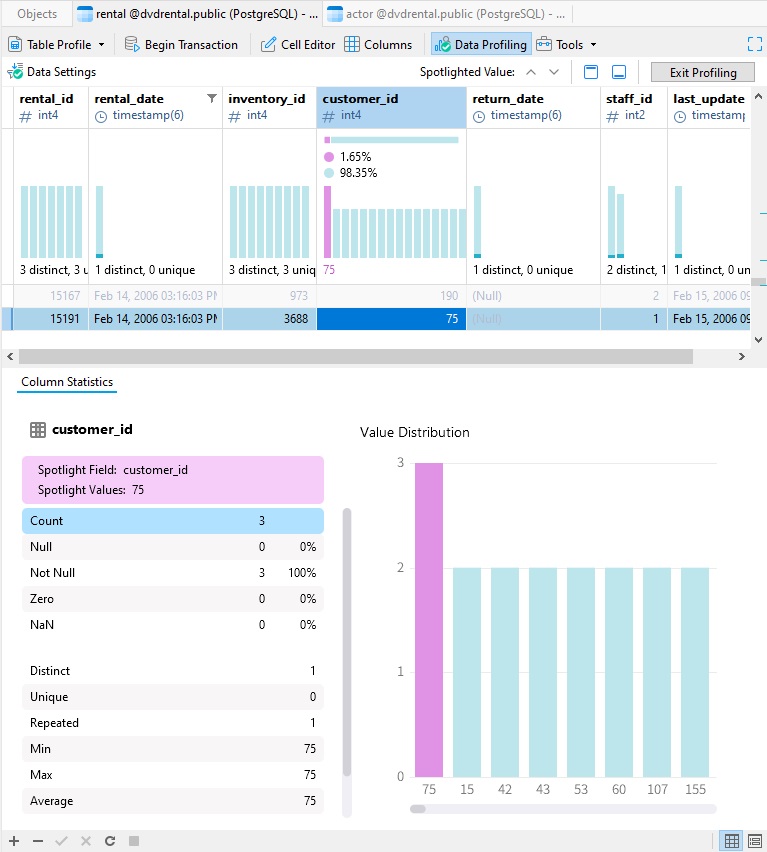Open Data Settings
This screenshot has width=767, height=852.
tap(52, 72)
